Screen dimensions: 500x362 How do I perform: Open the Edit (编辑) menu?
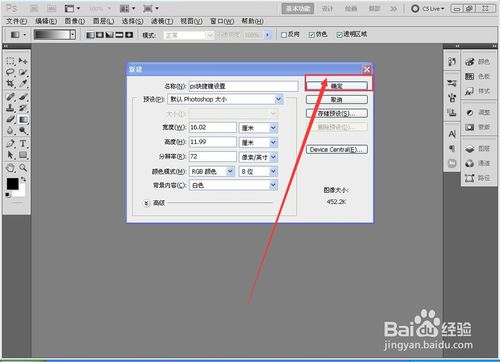(46, 21)
